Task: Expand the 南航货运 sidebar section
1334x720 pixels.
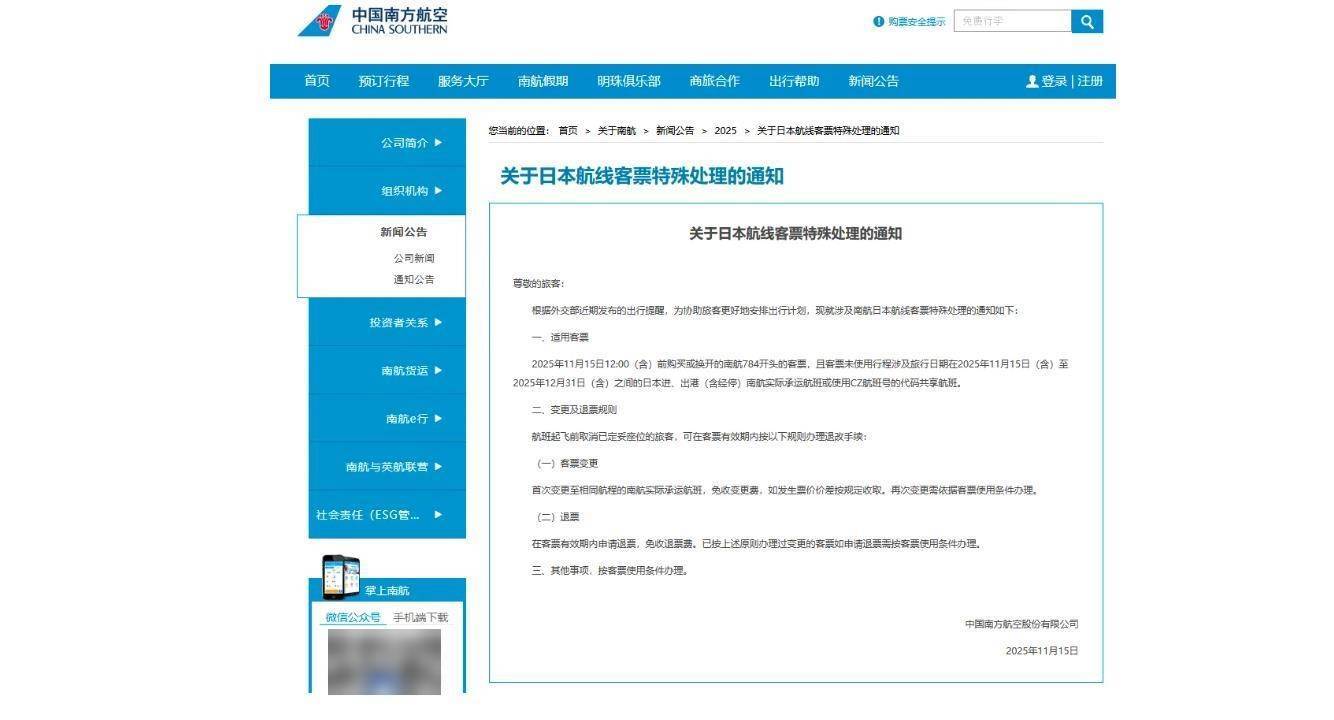Action: coord(411,371)
